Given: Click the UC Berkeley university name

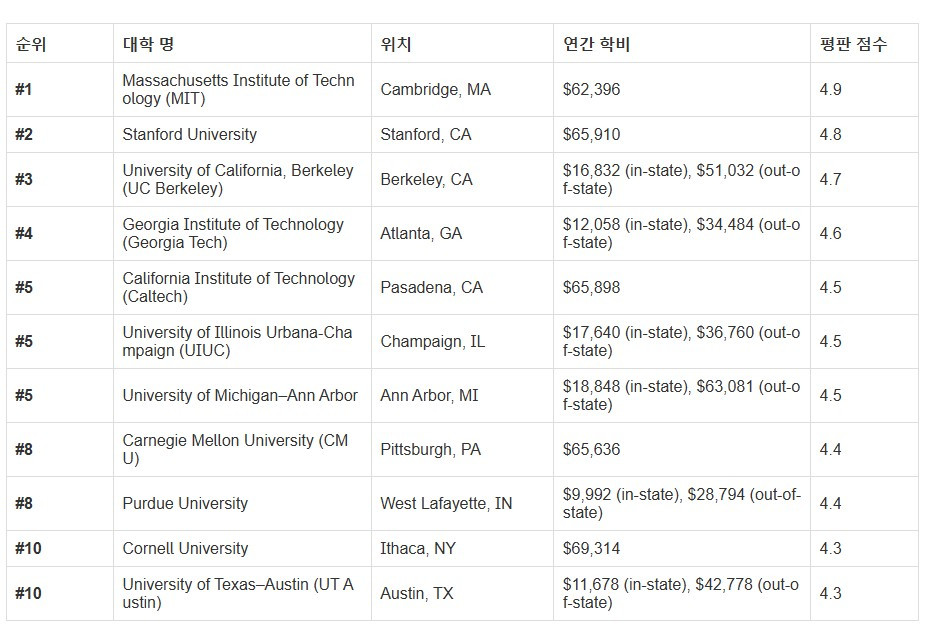Looking at the screenshot, I should coord(238,179).
